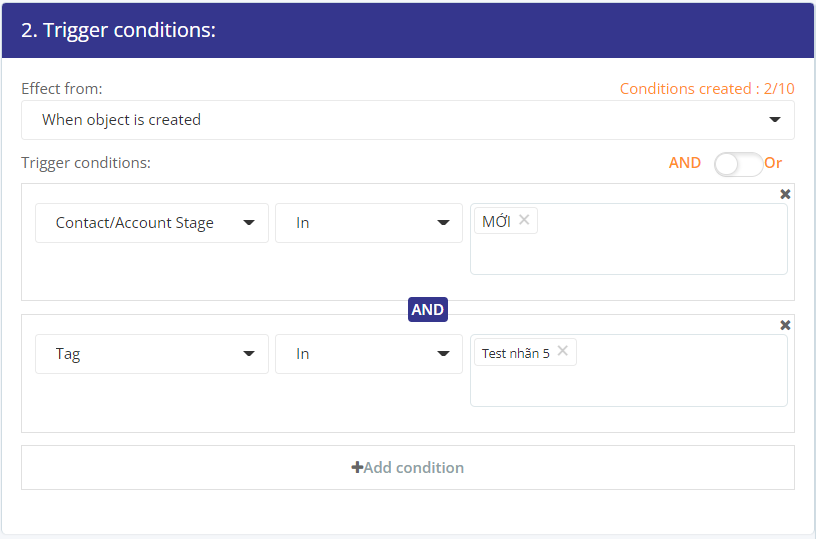Click inside the tag values input box
The image size is (816, 539).
click(677, 380)
